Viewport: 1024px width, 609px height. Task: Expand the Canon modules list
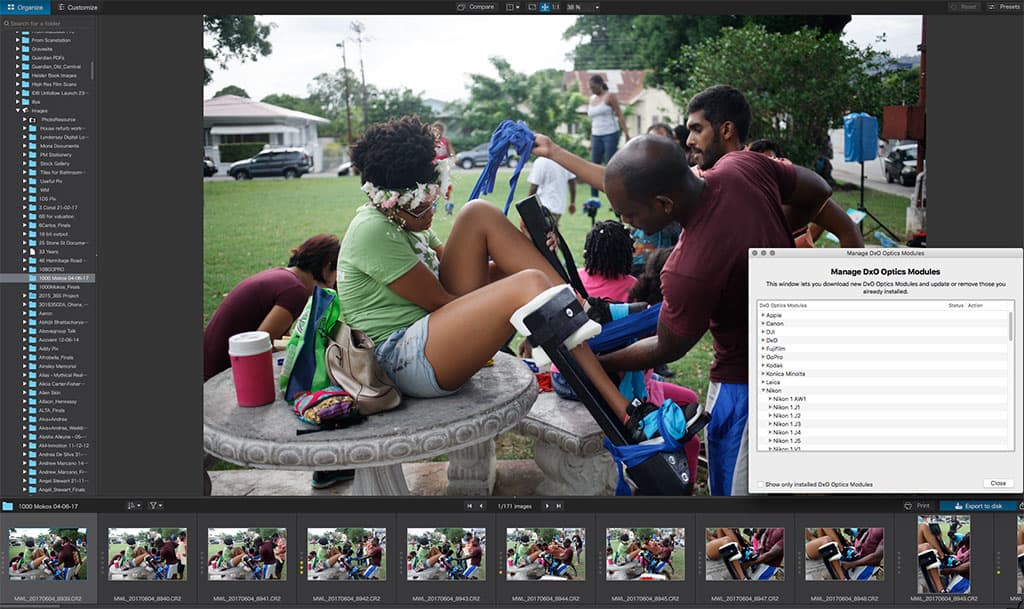point(762,323)
